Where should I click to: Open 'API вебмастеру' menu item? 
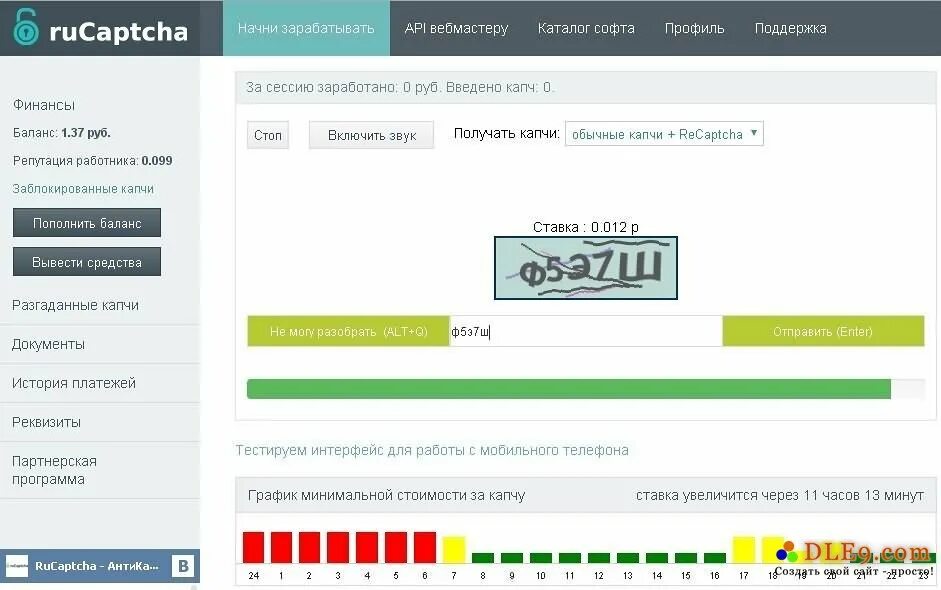[456, 28]
